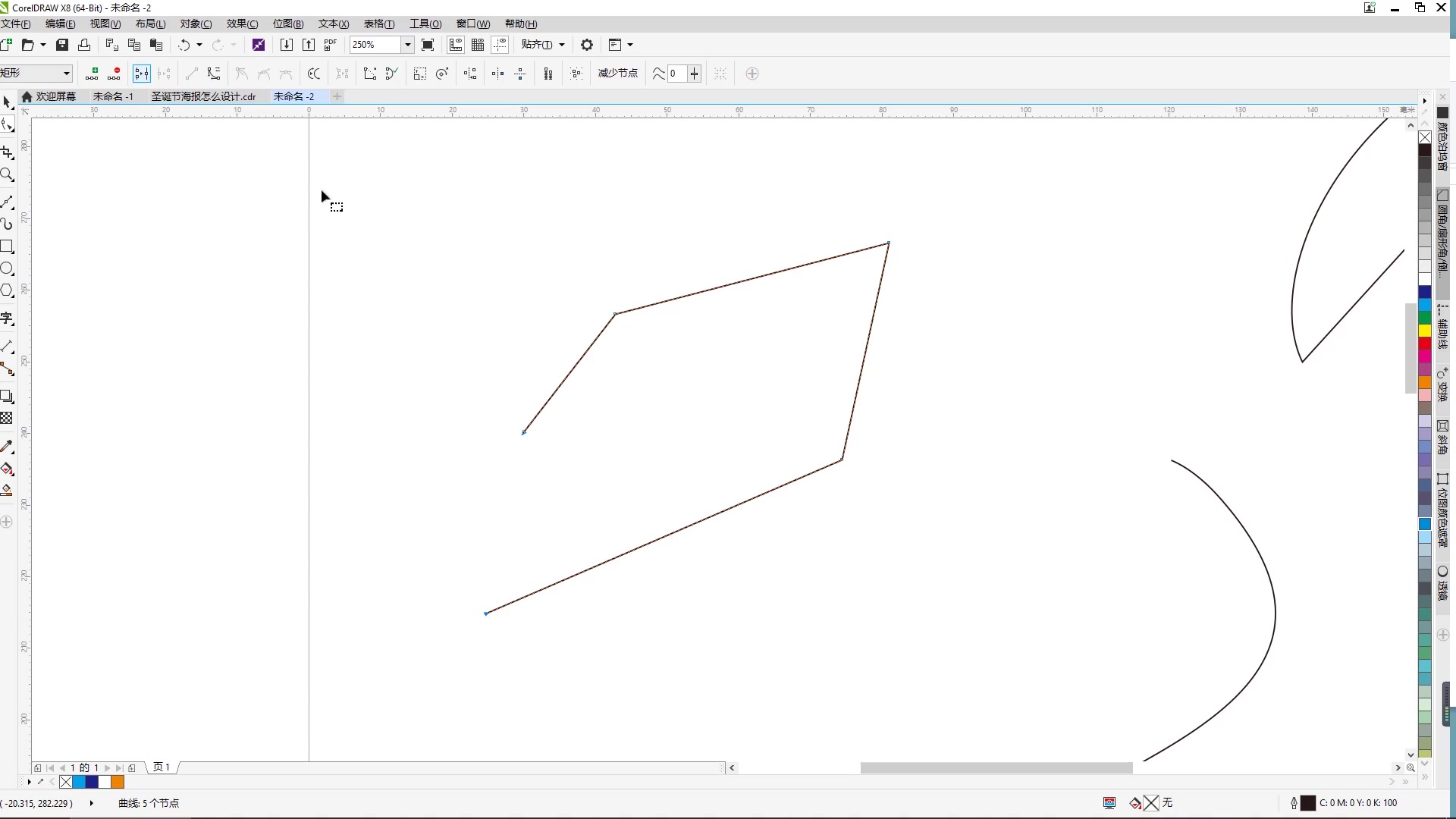Select the Smart Fill tool
The height and width of the screenshot is (819, 1456).
tap(7, 491)
